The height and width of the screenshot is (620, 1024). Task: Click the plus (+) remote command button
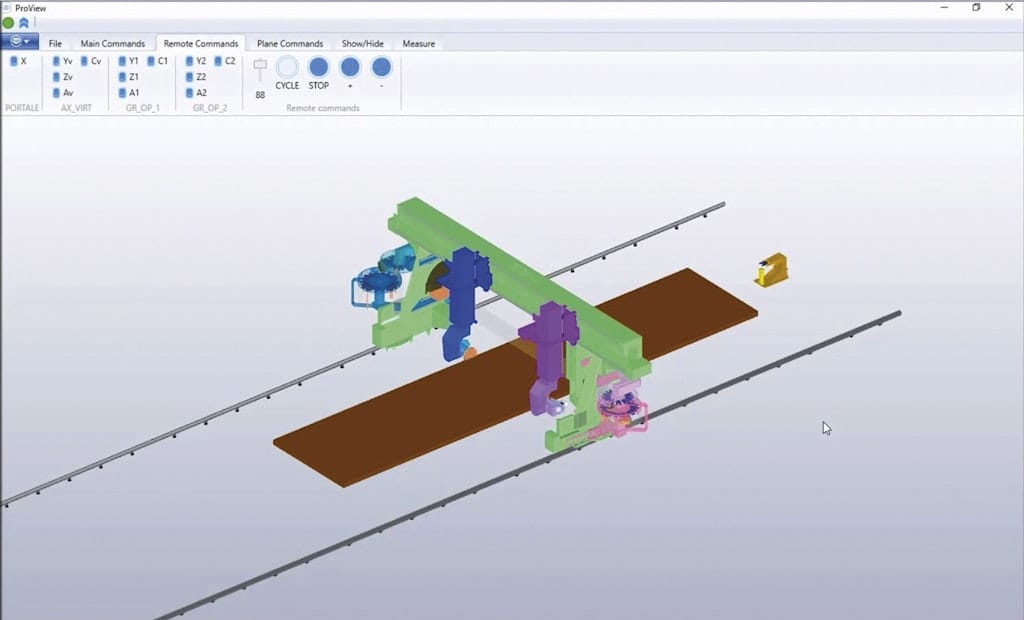350,67
